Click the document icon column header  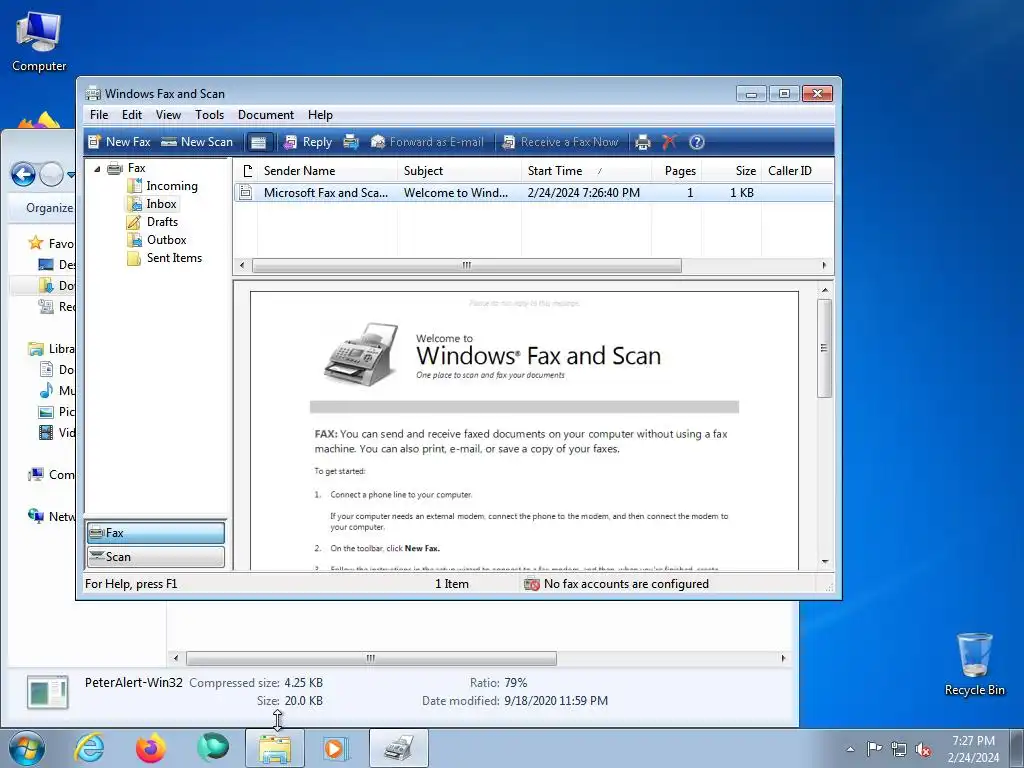coord(246,171)
